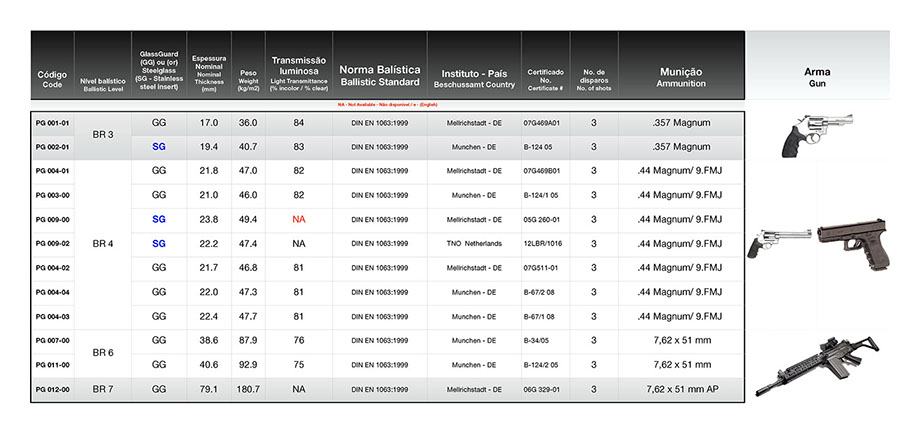Click the TNO Netherlands institute cell
The height and width of the screenshot is (434, 921).
[x=474, y=244]
